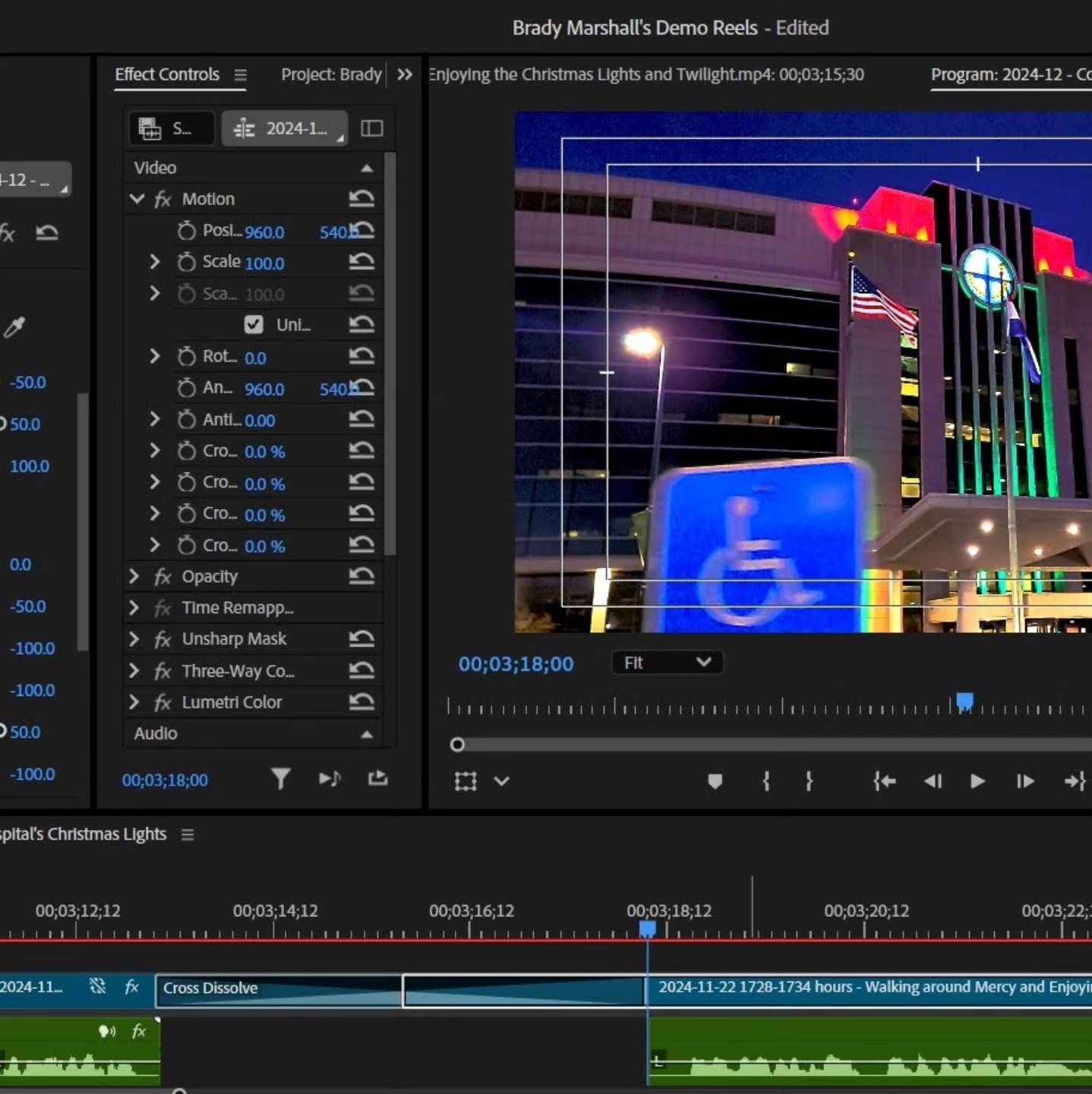Click play only audio for this clip icon

point(330,779)
